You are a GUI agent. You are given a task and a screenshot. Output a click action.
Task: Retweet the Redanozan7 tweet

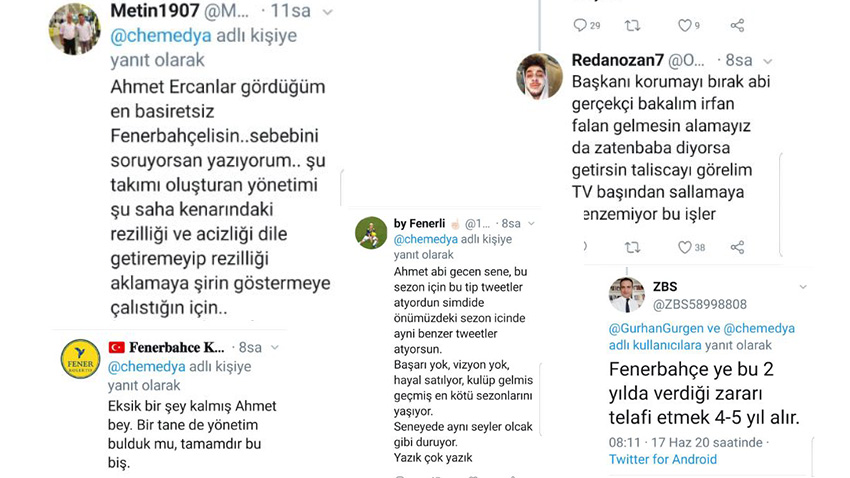(x=632, y=247)
